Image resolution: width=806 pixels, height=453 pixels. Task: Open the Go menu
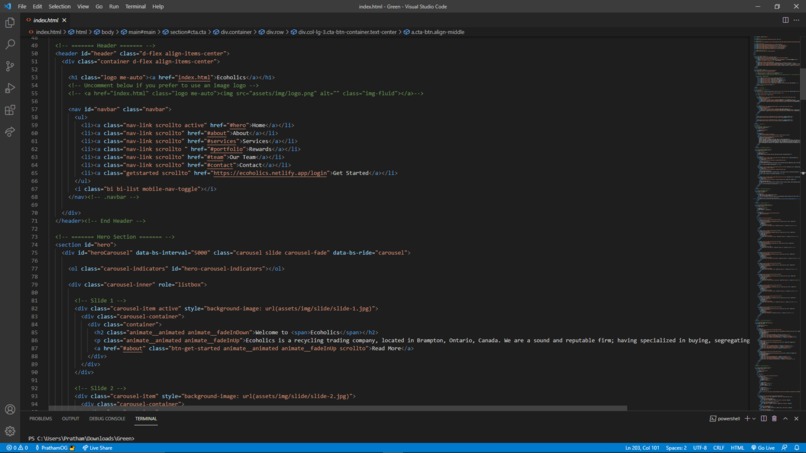point(99,7)
